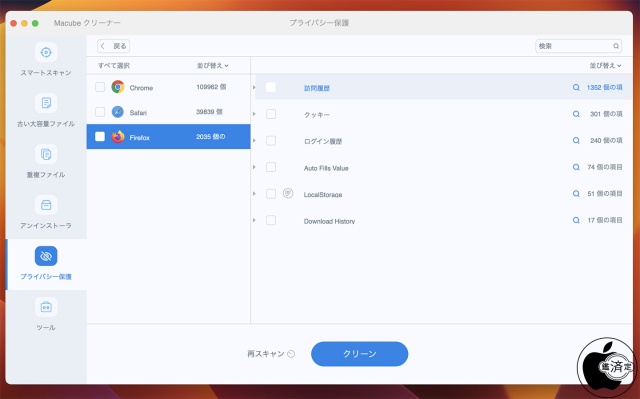This screenshot has width=640, height=399.
Task: Click the magnifier for the 訪問履歴 row
Action: coord(576,87)
